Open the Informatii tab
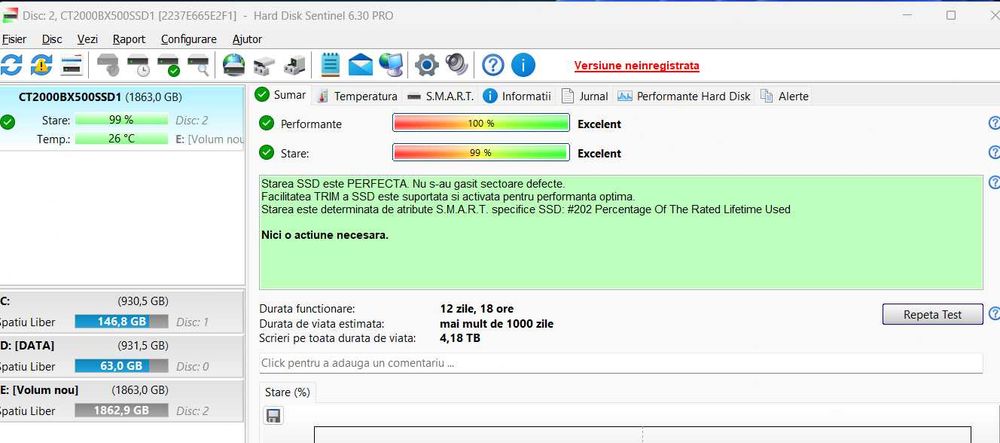This screenshot has height=443, width=1000. tap(517, 96)
